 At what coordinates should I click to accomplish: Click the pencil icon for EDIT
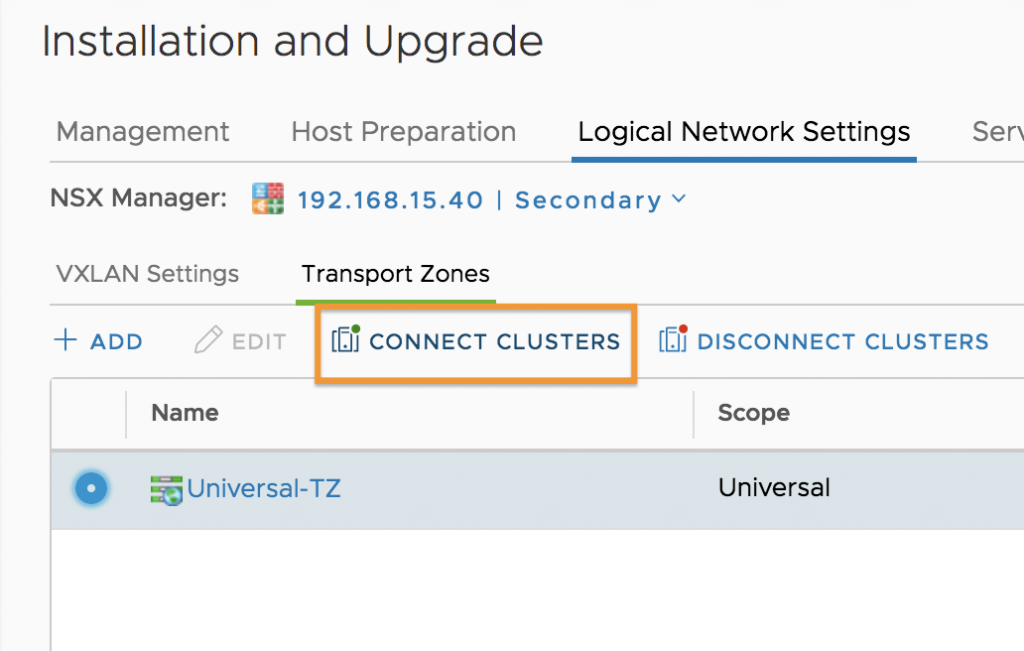point(208,340)
